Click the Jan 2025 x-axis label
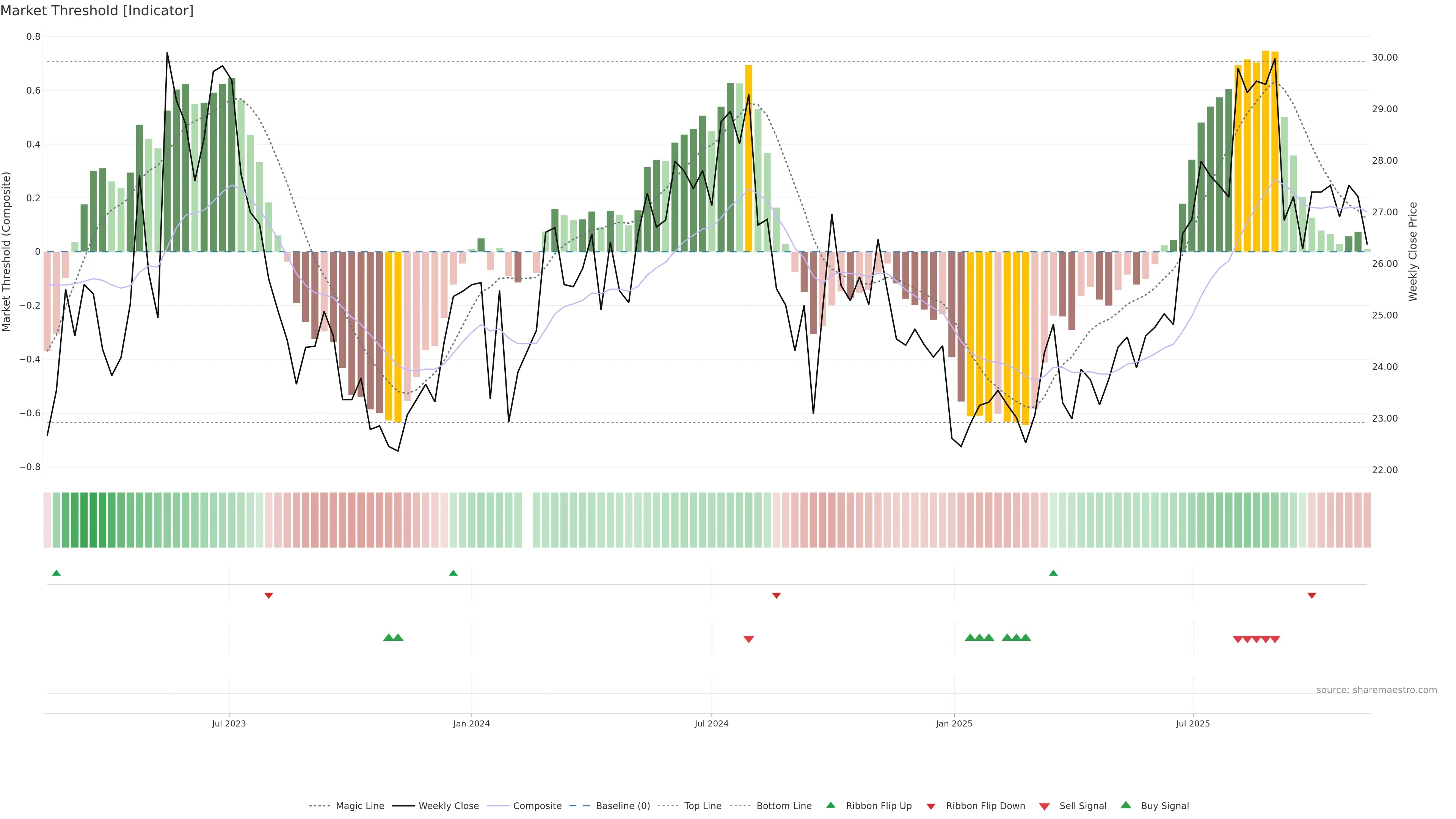 (954, 723)
